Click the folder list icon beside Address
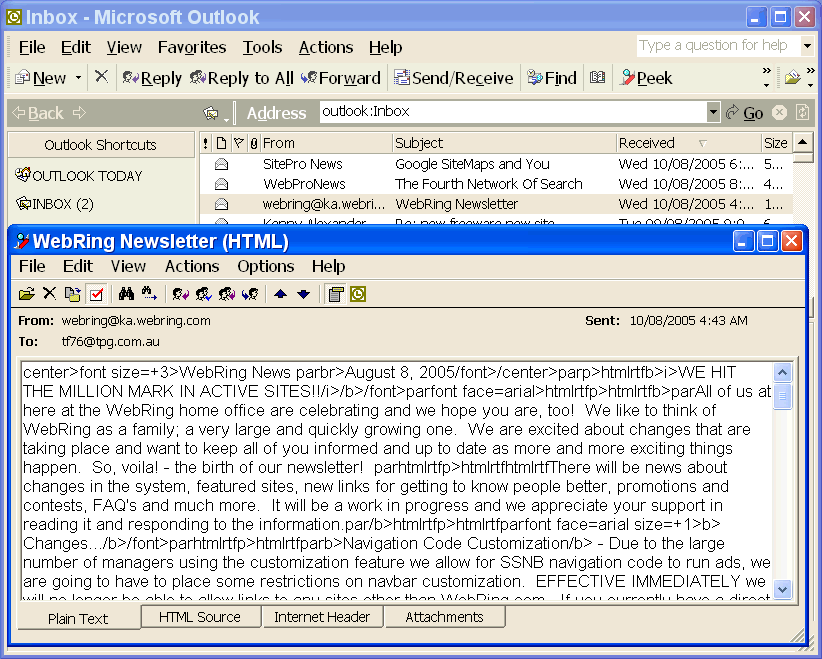 211,113
